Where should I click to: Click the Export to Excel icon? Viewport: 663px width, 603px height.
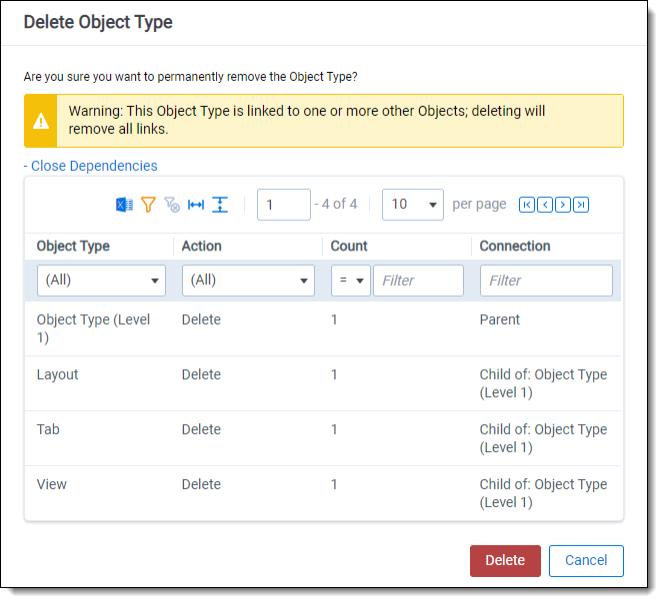pos(124,205)
